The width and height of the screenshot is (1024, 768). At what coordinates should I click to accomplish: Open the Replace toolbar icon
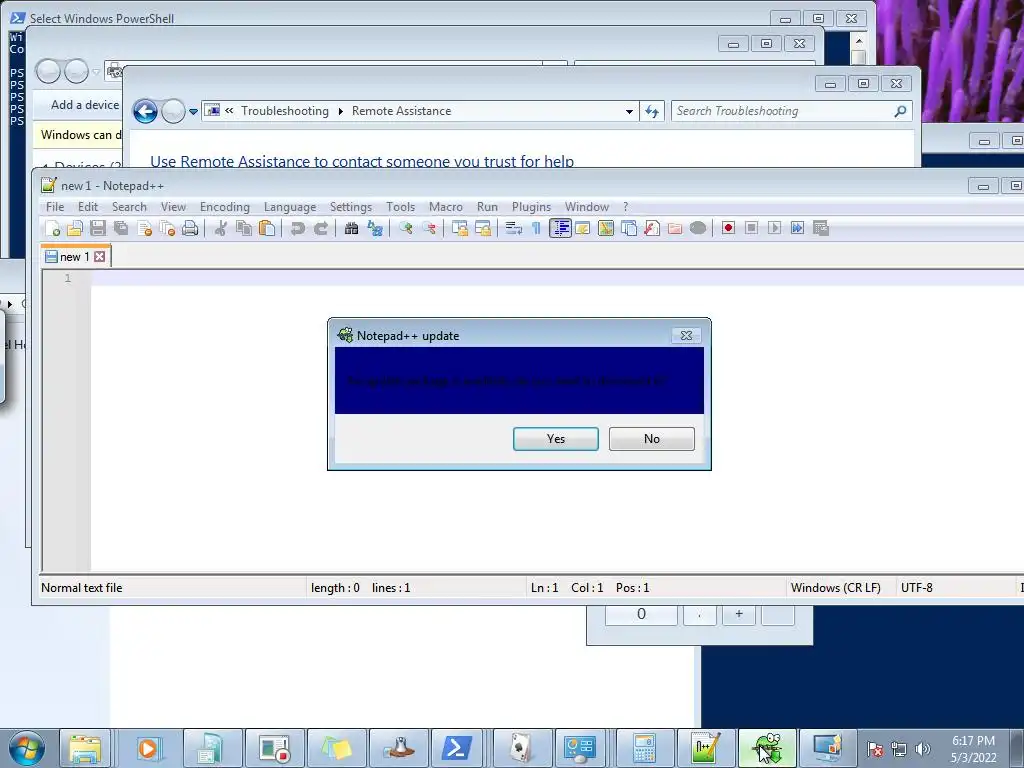375,228
